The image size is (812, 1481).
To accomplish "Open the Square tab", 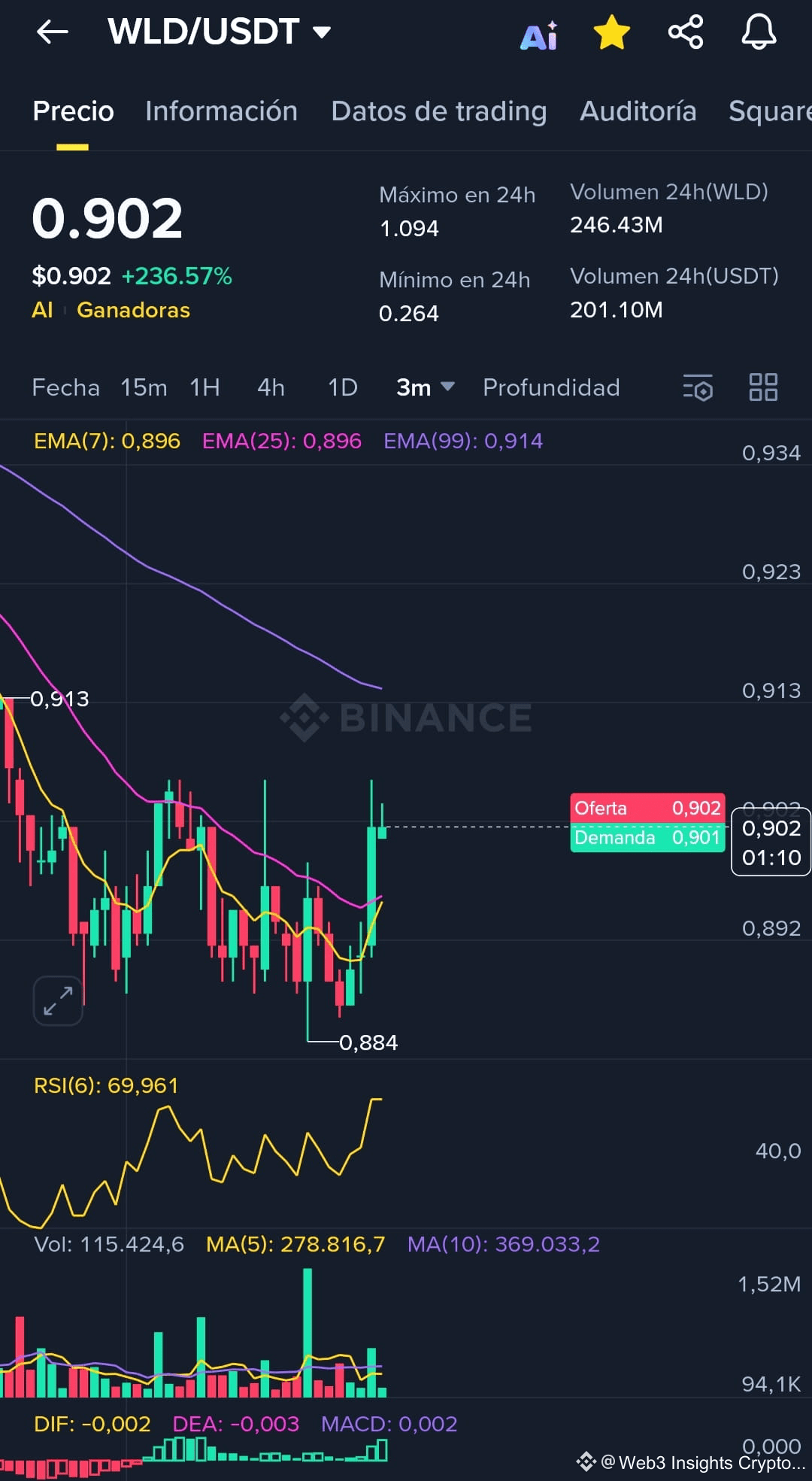I will coord(770,111).
